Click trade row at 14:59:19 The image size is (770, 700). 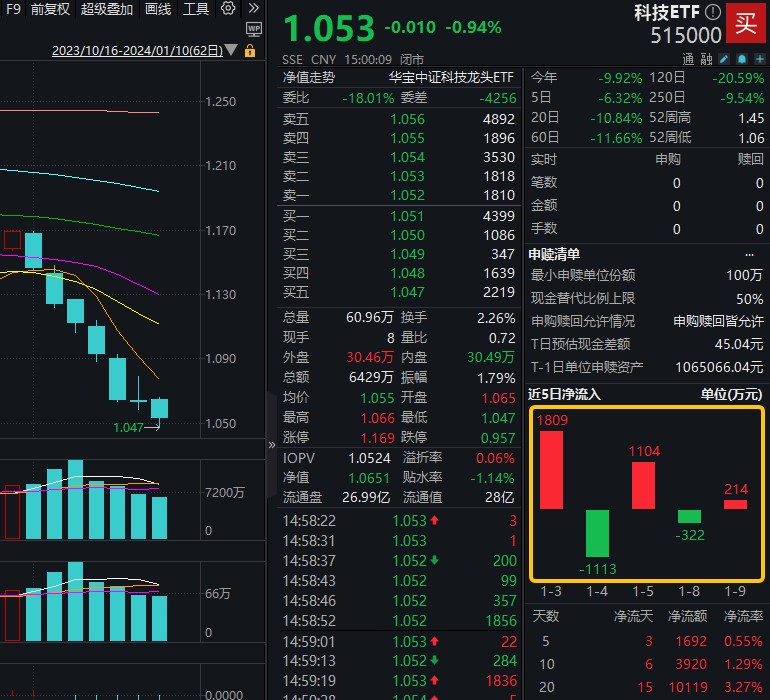399,681
